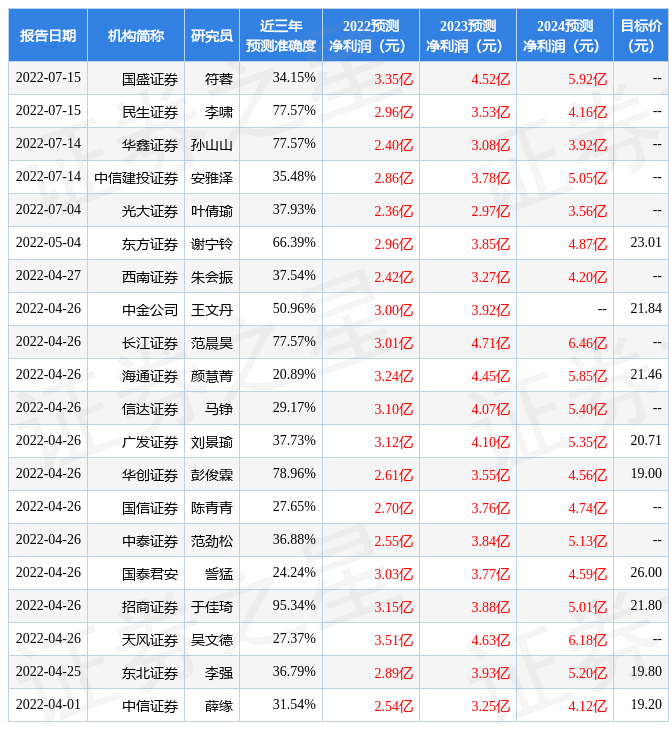Click report date 2022-05-04
The height and width of the screenshot is (730, 669).
click(48, 243)
